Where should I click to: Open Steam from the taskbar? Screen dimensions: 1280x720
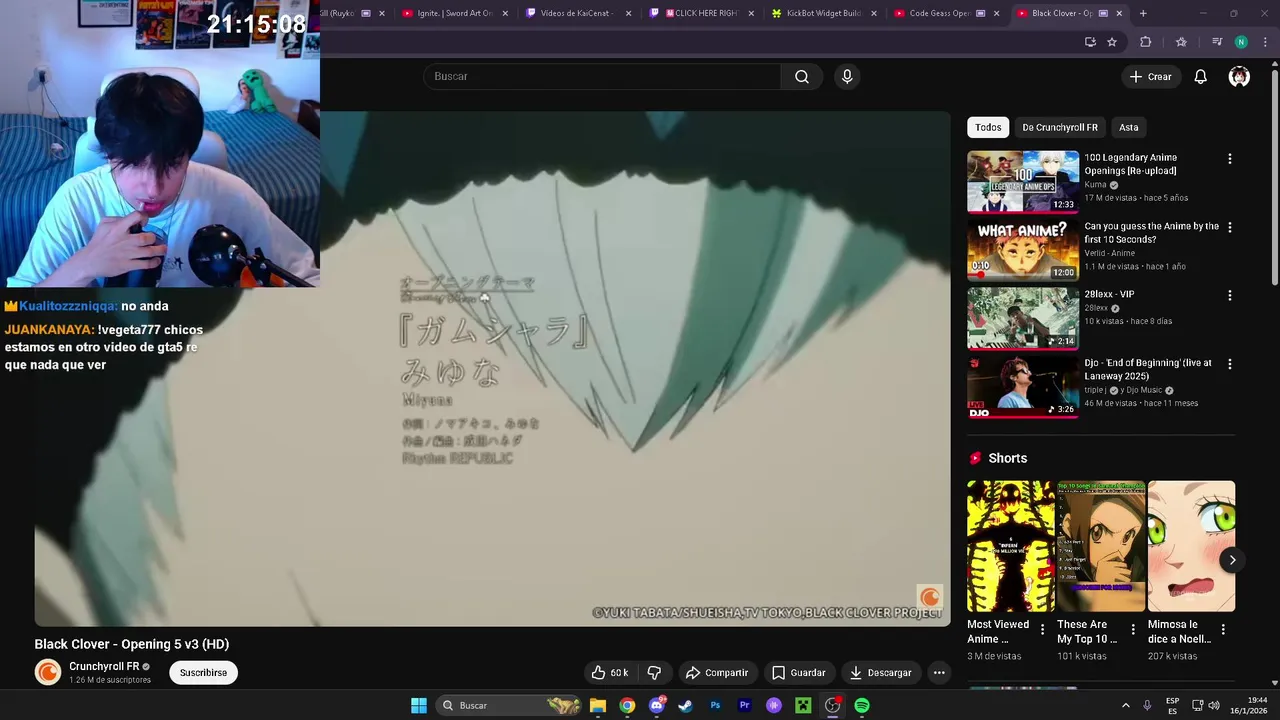[686, 706]
